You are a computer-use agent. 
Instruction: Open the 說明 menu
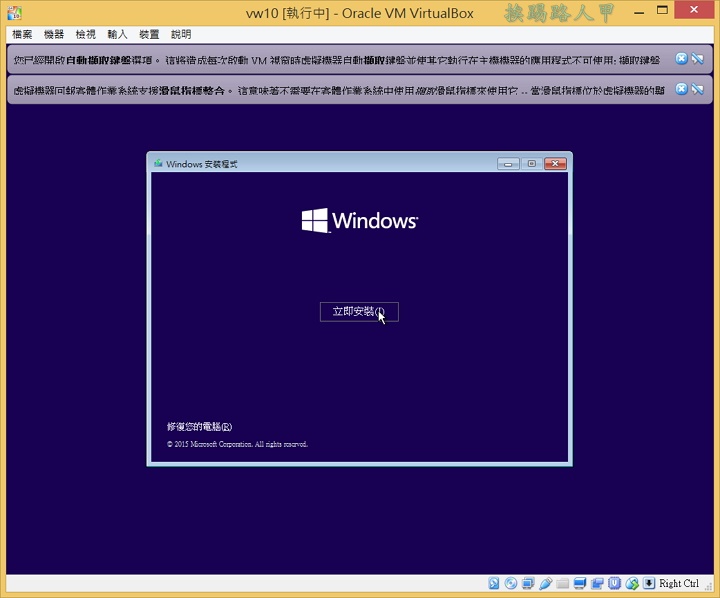click(x=181, y=34)
